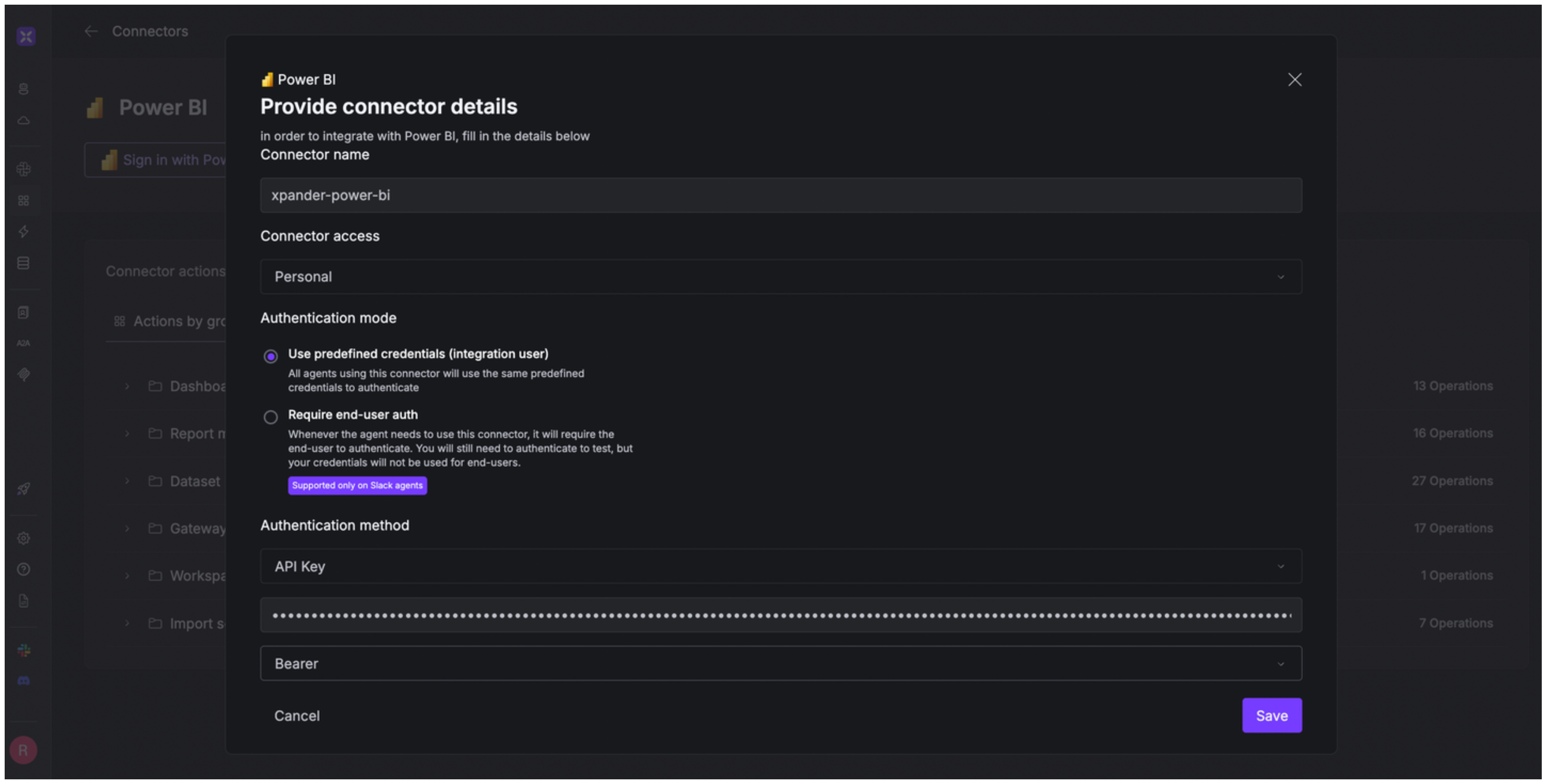Open the API Key authentication method dropdown

(x=780, y=566)
